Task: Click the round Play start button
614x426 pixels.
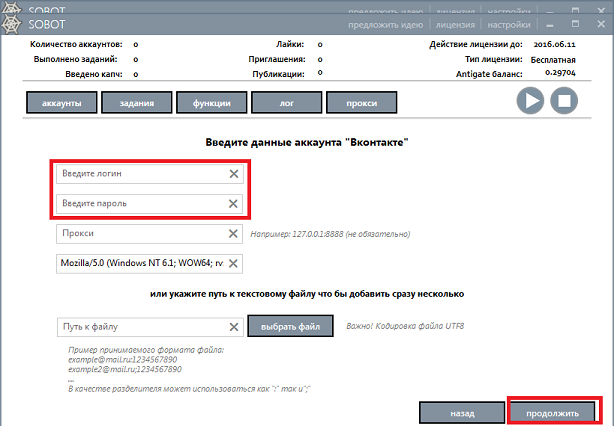Action: coord(530,100)
